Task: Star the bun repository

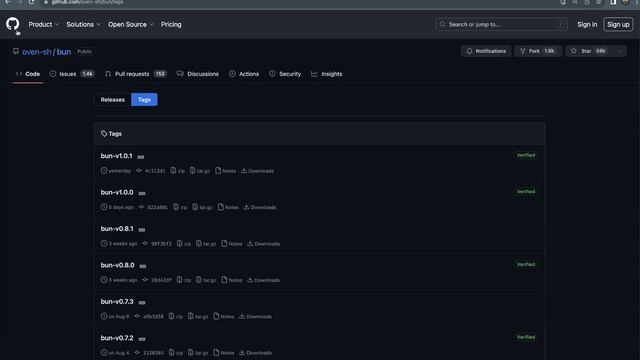Action: 589,51
